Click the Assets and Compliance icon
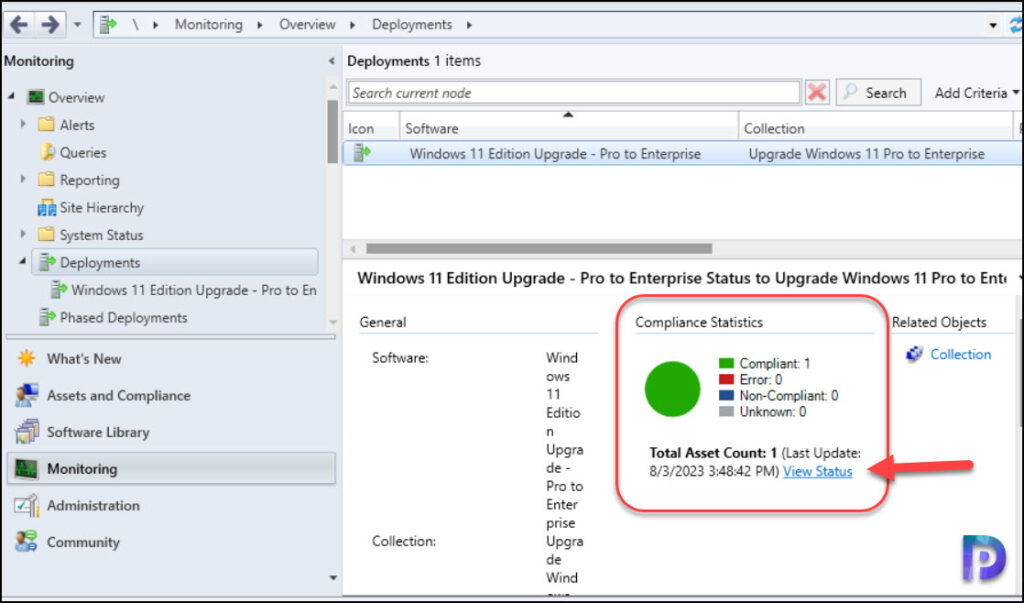The width and height of the screenshot is (1024, 603). click(27, 395)
